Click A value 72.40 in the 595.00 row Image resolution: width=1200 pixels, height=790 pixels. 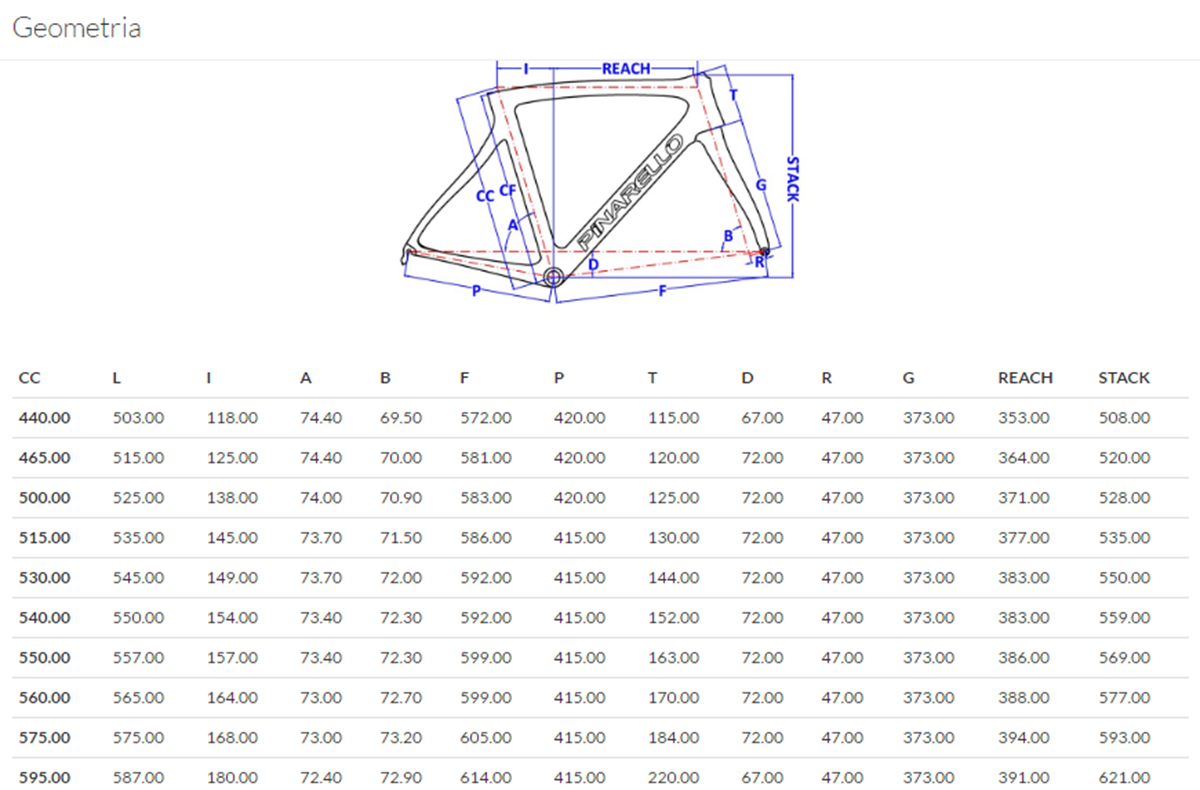tap(321, 778)
